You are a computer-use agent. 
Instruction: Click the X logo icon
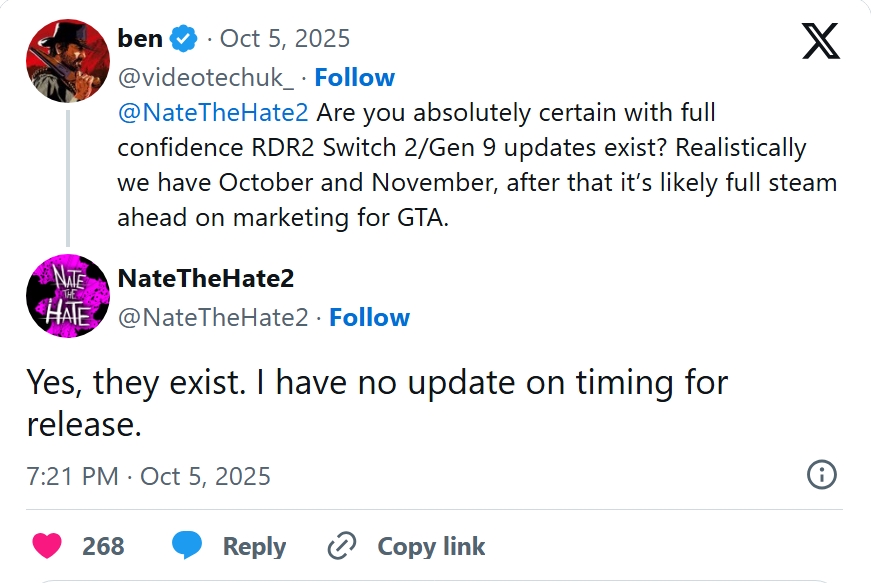[821, 41]
